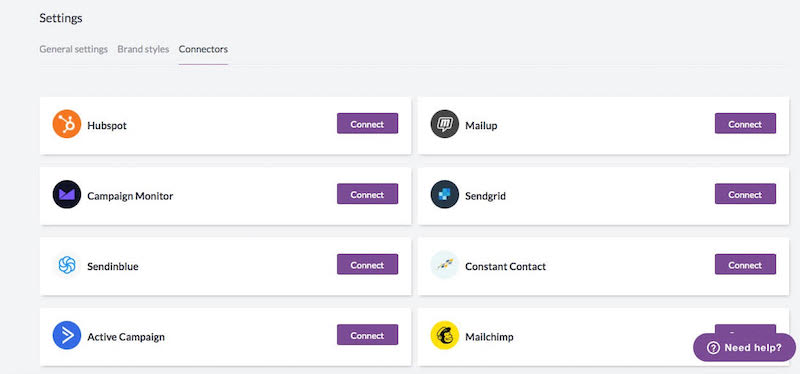Viewport: 800px width, 374px height.
Task: Click the Mailchimp connector name
Action: pos(489,337)
